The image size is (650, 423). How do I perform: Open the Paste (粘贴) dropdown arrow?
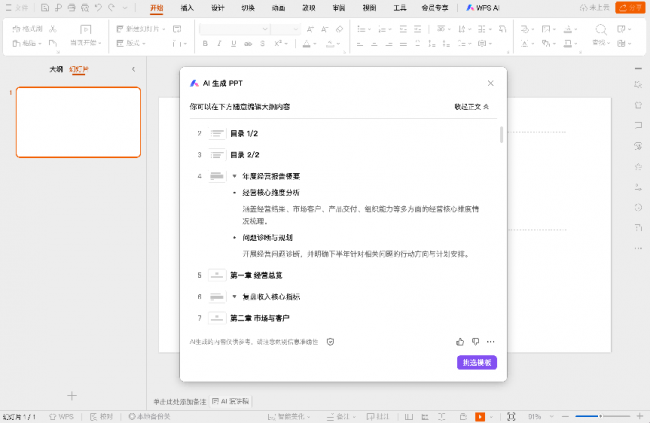click(40, 44)
